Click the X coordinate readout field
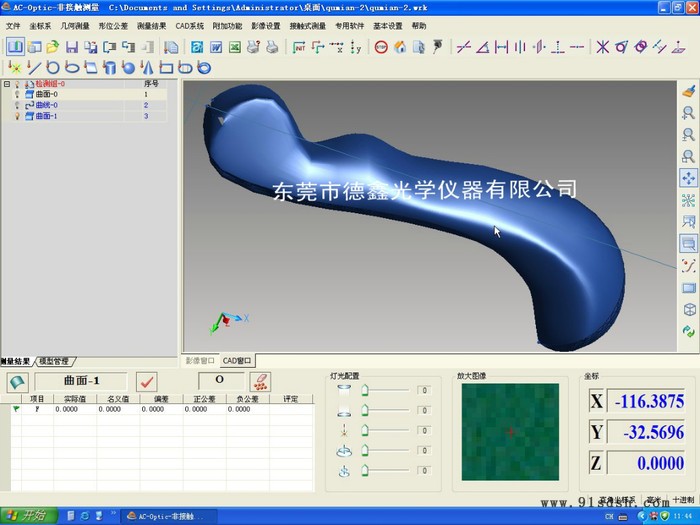The image size is (700, 525). coord(646,401)
